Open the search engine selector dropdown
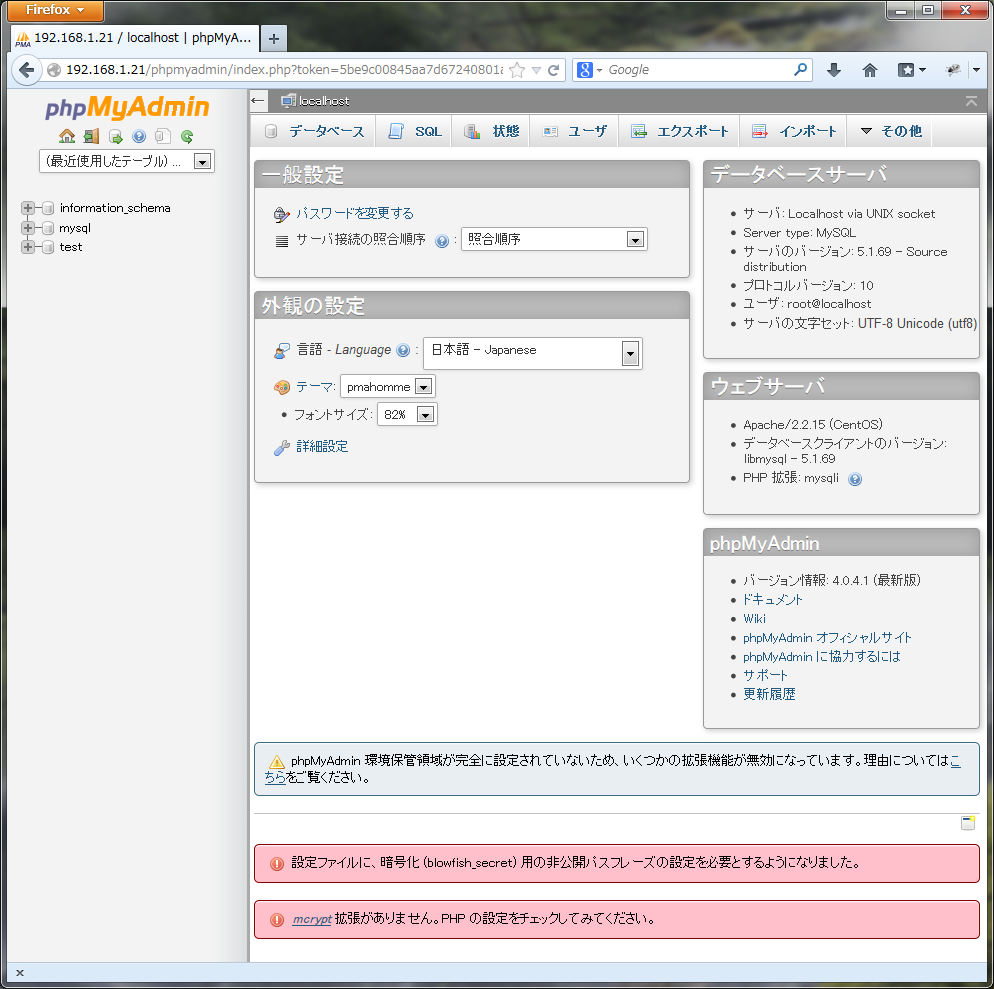Image resolution: width=994 pixels, height=989 pixels. (x=589, y=70)
